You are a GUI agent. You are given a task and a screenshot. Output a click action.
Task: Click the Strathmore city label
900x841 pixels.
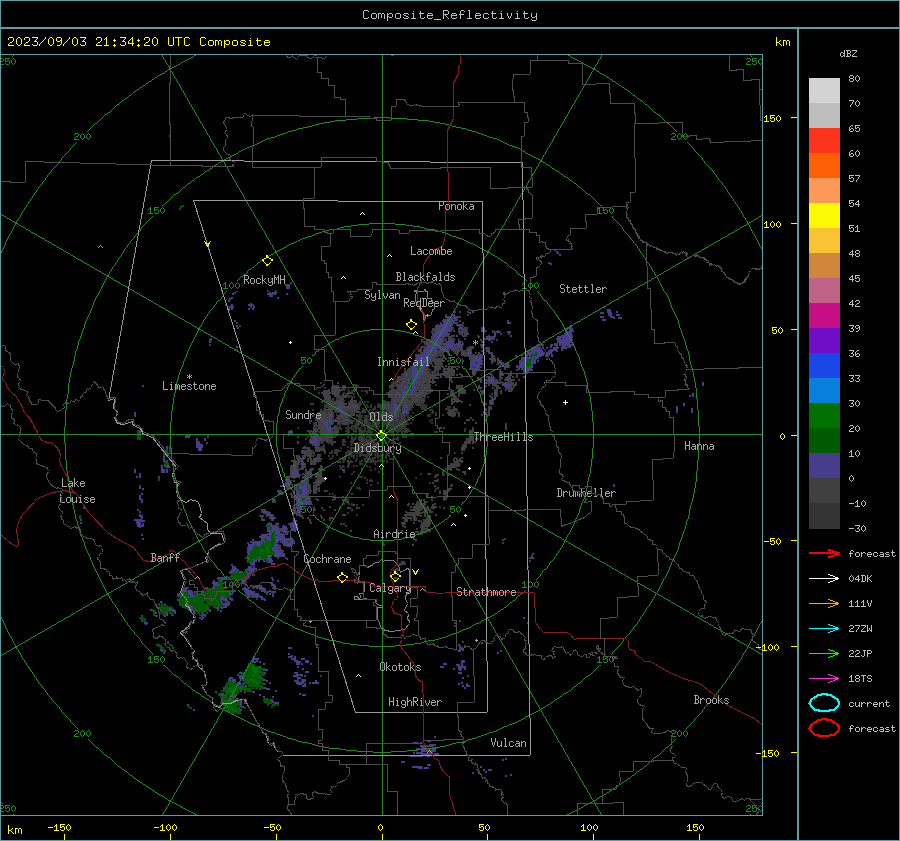(486, 592)
